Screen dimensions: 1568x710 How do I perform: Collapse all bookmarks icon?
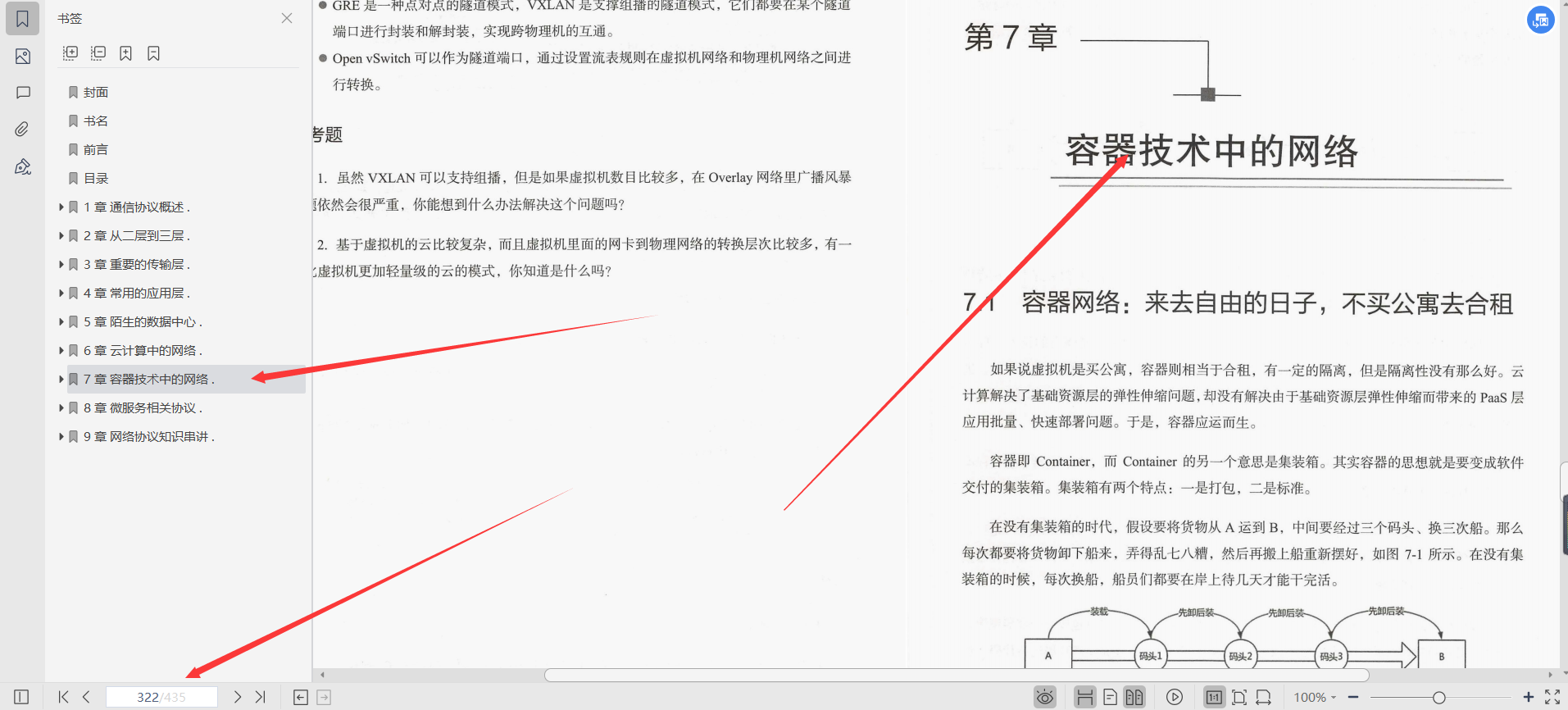pyautogui.click(x=98, y=53)
